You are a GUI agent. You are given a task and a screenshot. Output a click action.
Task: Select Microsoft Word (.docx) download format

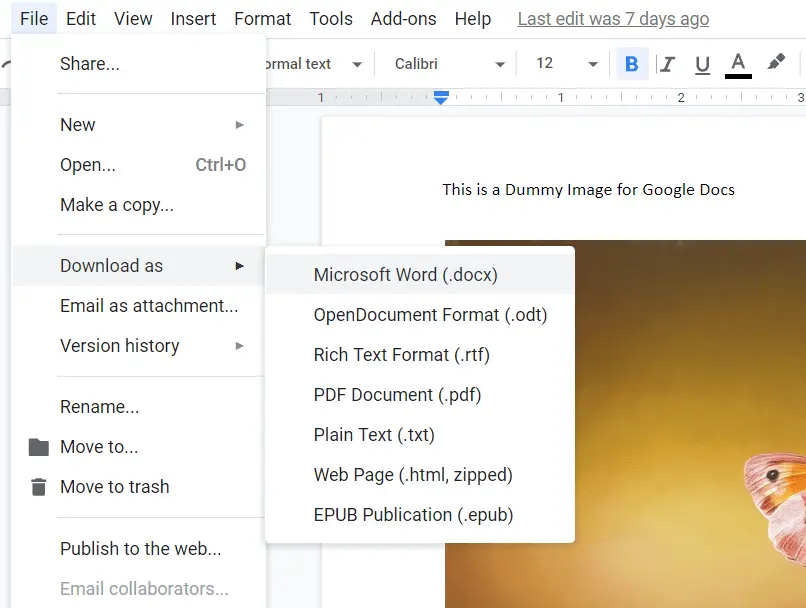404,274
